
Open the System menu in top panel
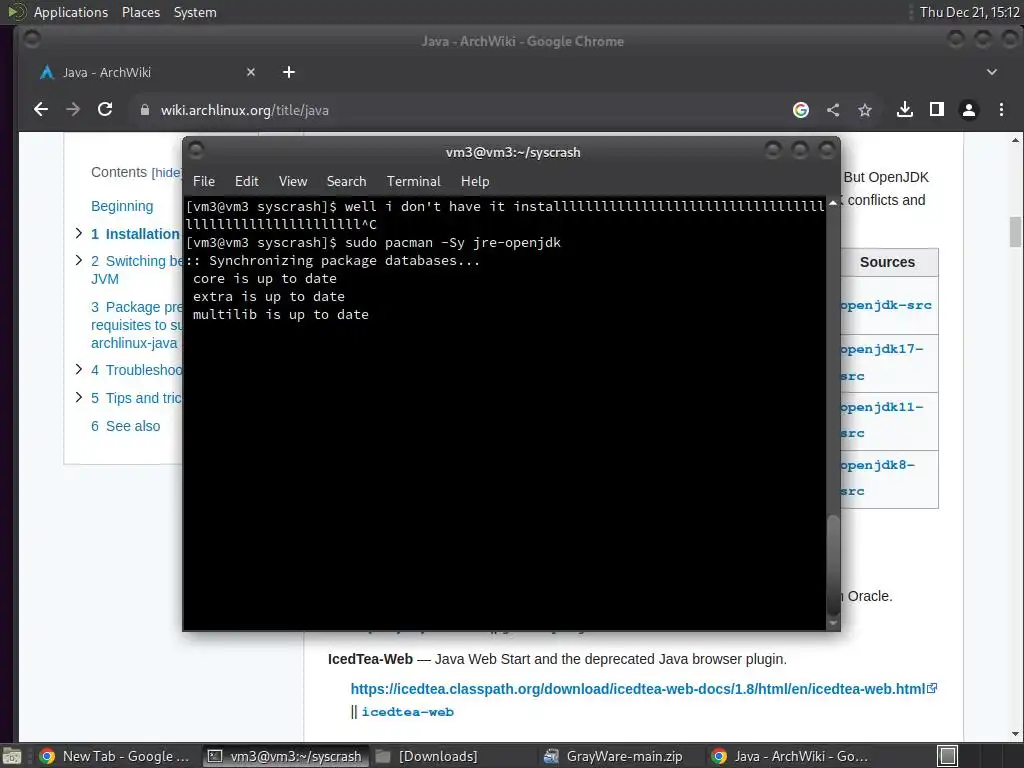[195, 12]
